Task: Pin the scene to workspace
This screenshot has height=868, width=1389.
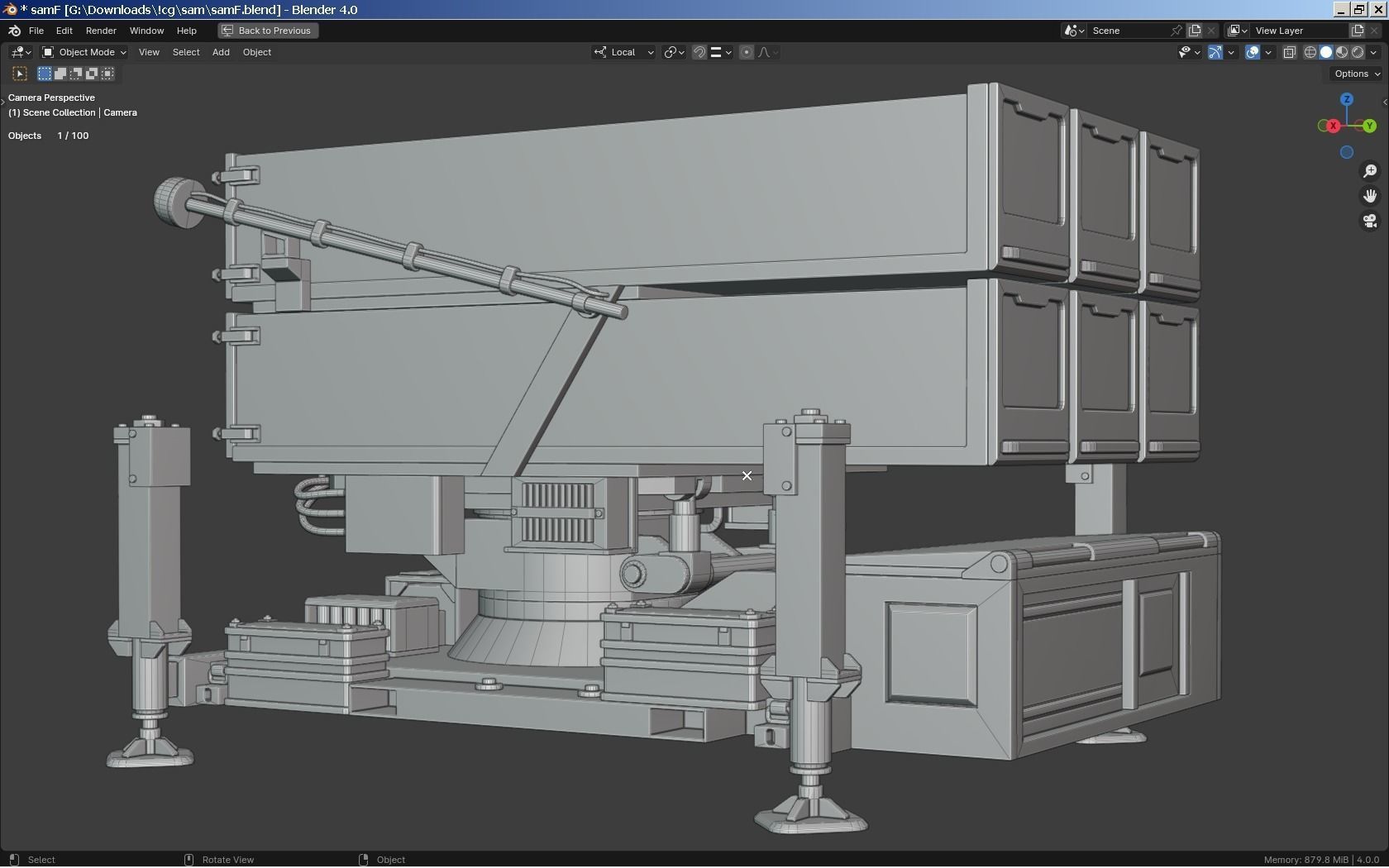Action: (x=1177, y=31)
